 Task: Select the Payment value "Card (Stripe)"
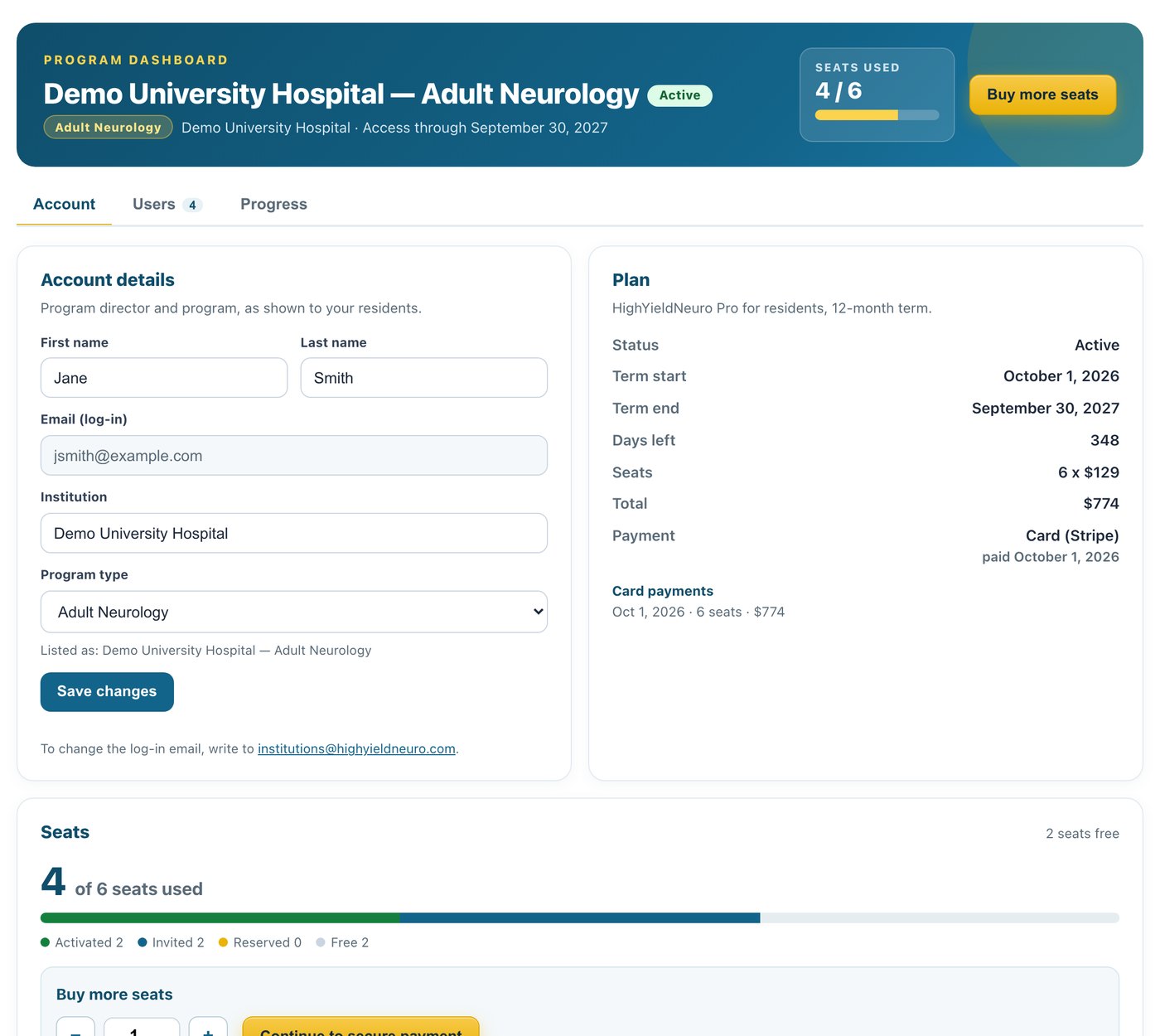(1072, 535)
